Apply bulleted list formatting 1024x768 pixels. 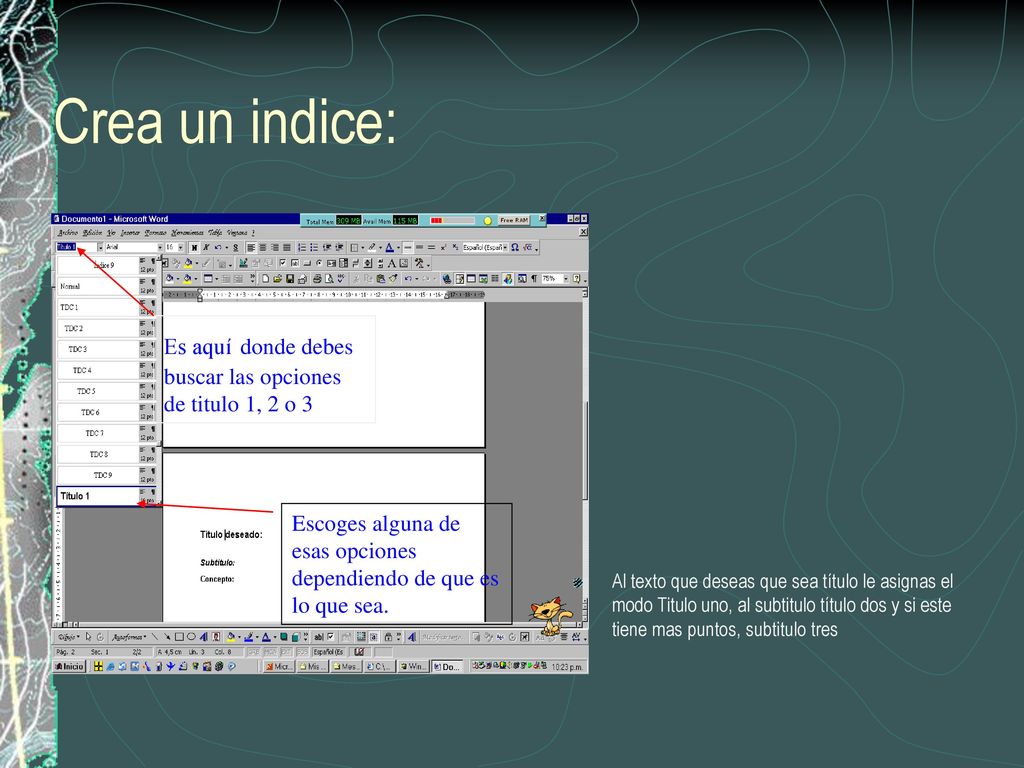314,248
